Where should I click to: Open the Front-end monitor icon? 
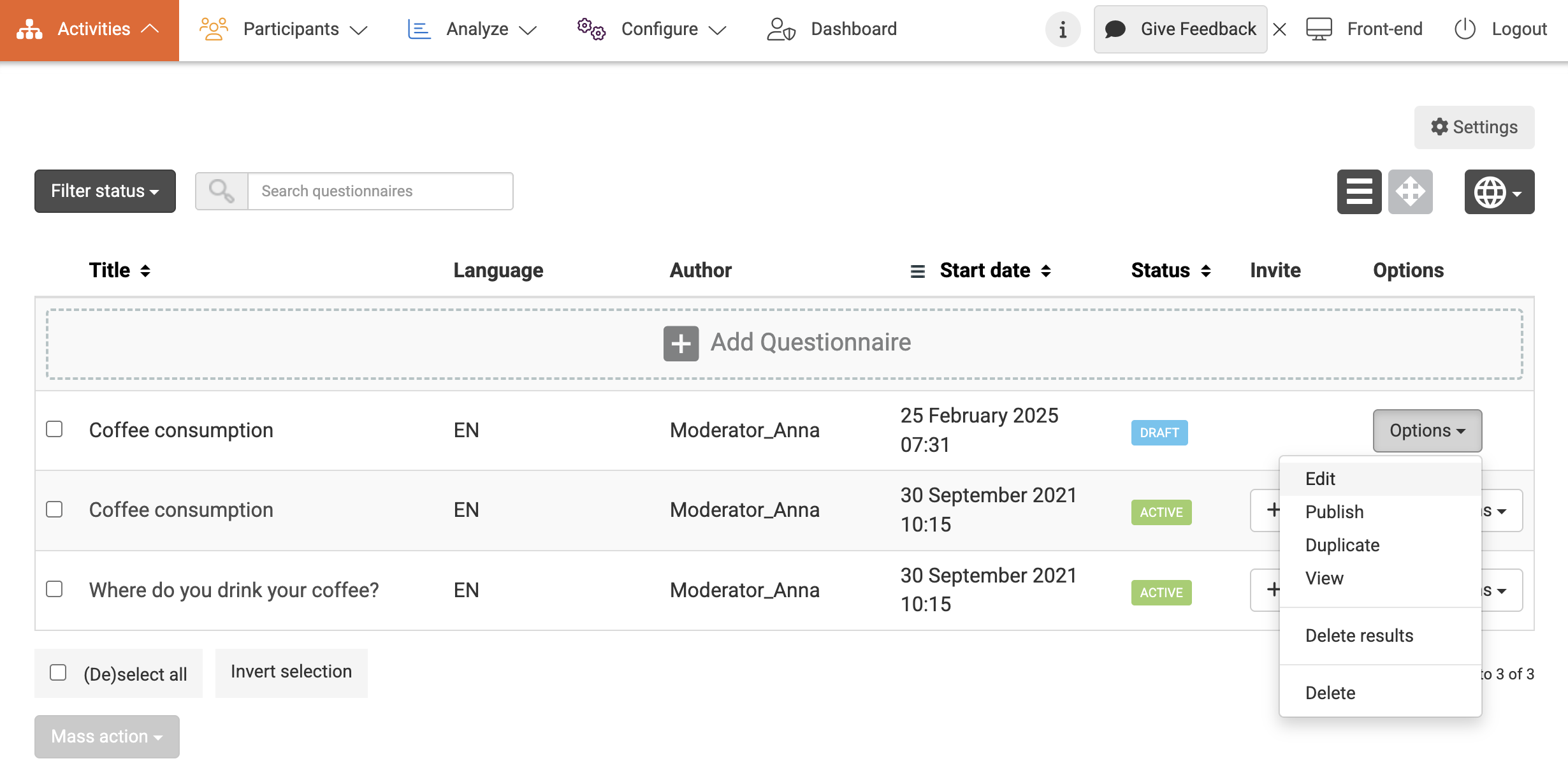pos(1319,29)
